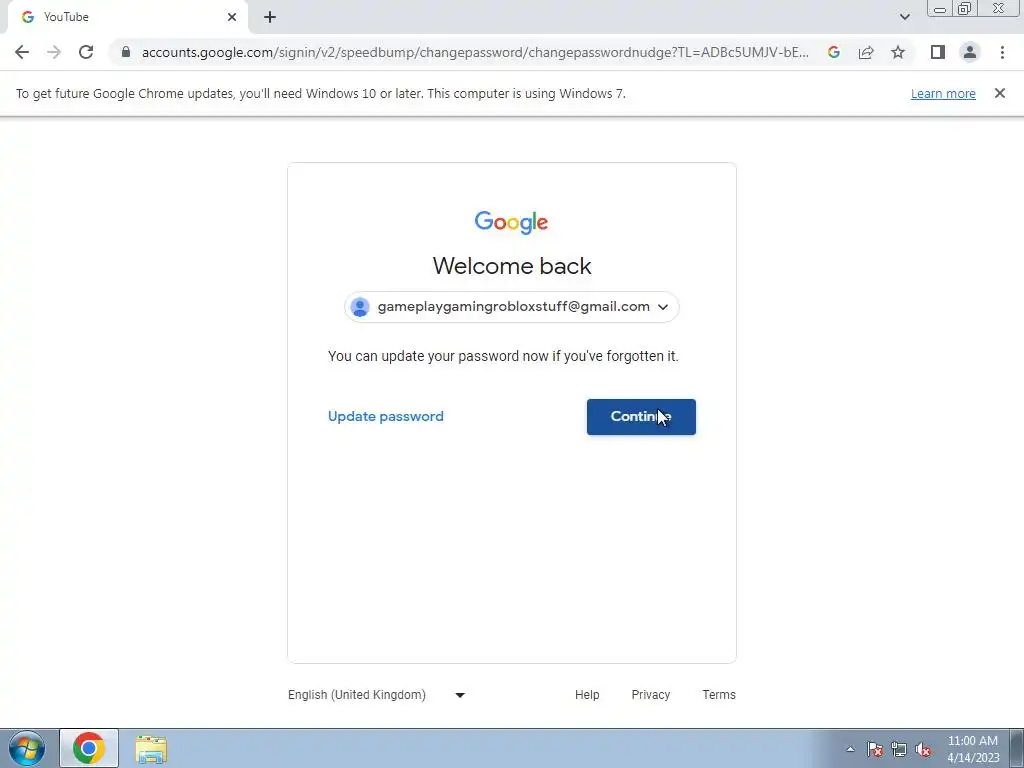Screen dimensions: 1024x768
Task: Open the Terms link in footer
Action: tap(719, 695)
